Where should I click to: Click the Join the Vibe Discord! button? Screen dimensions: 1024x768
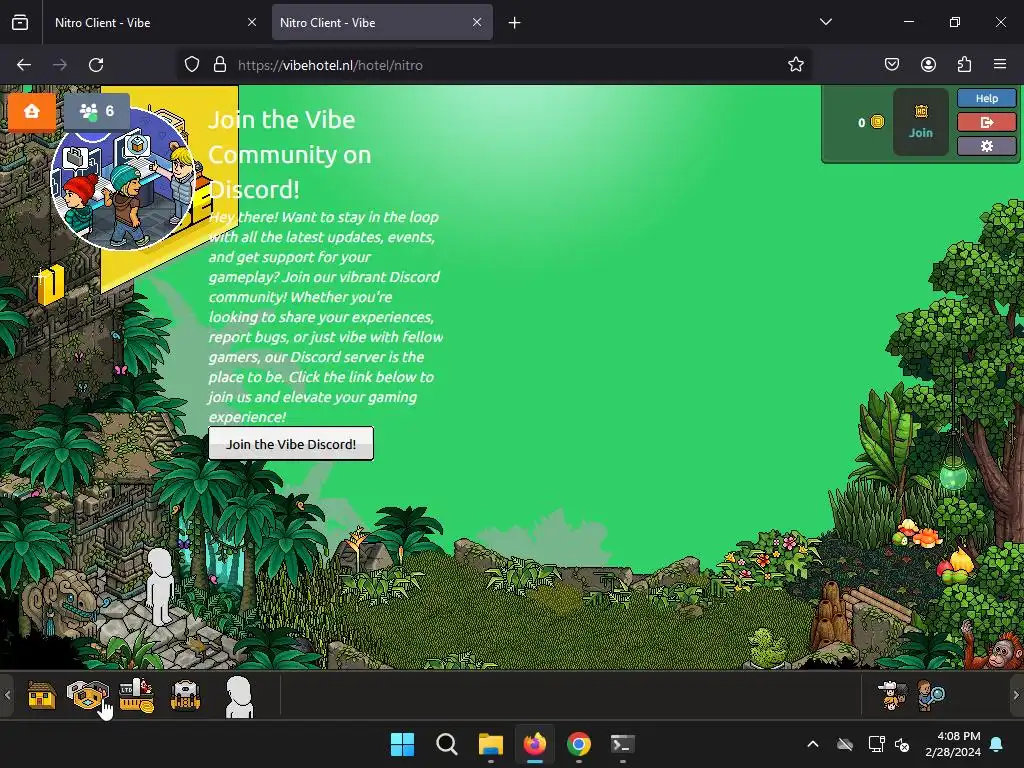coord(291,444)
